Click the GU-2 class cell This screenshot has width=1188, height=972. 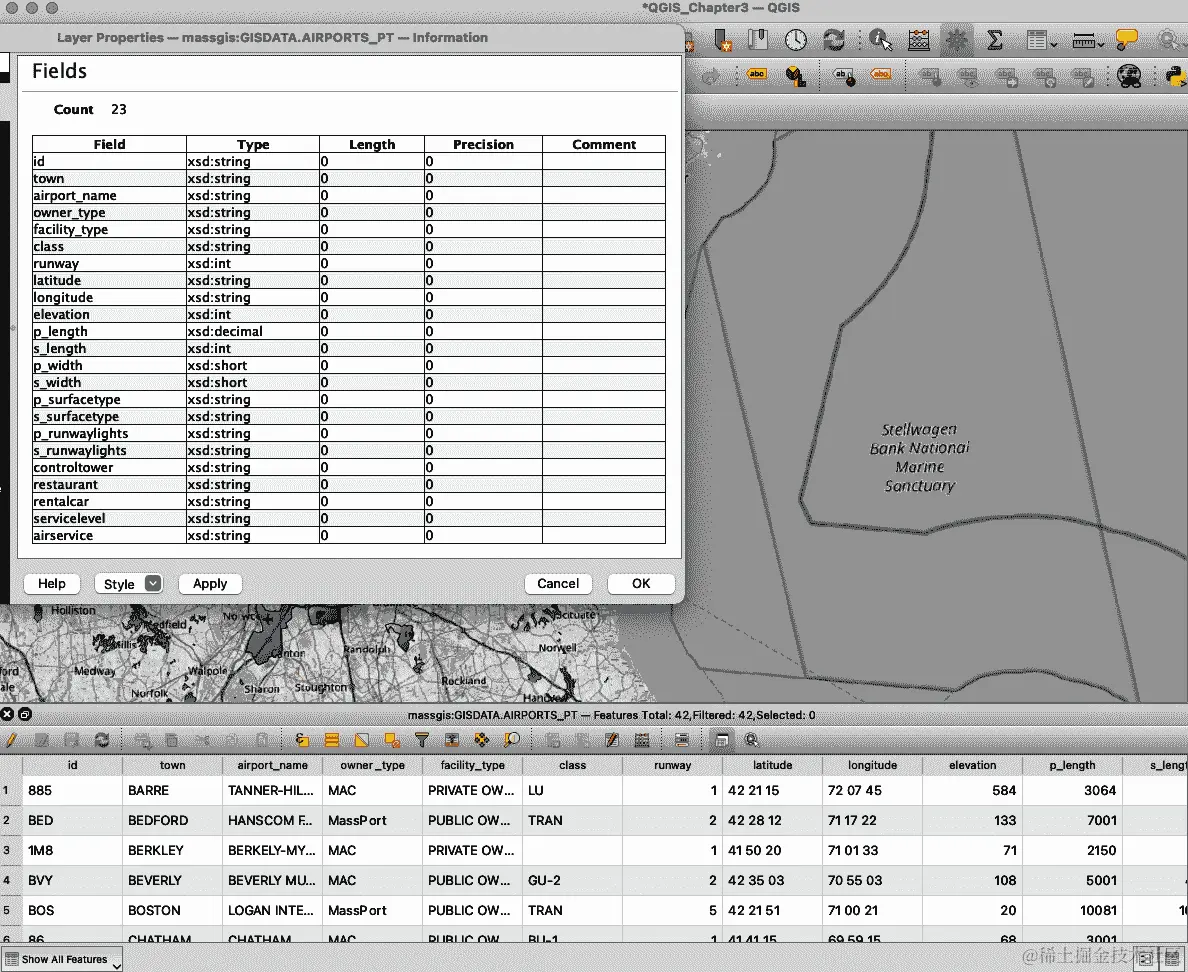click(x=572, y=880)
